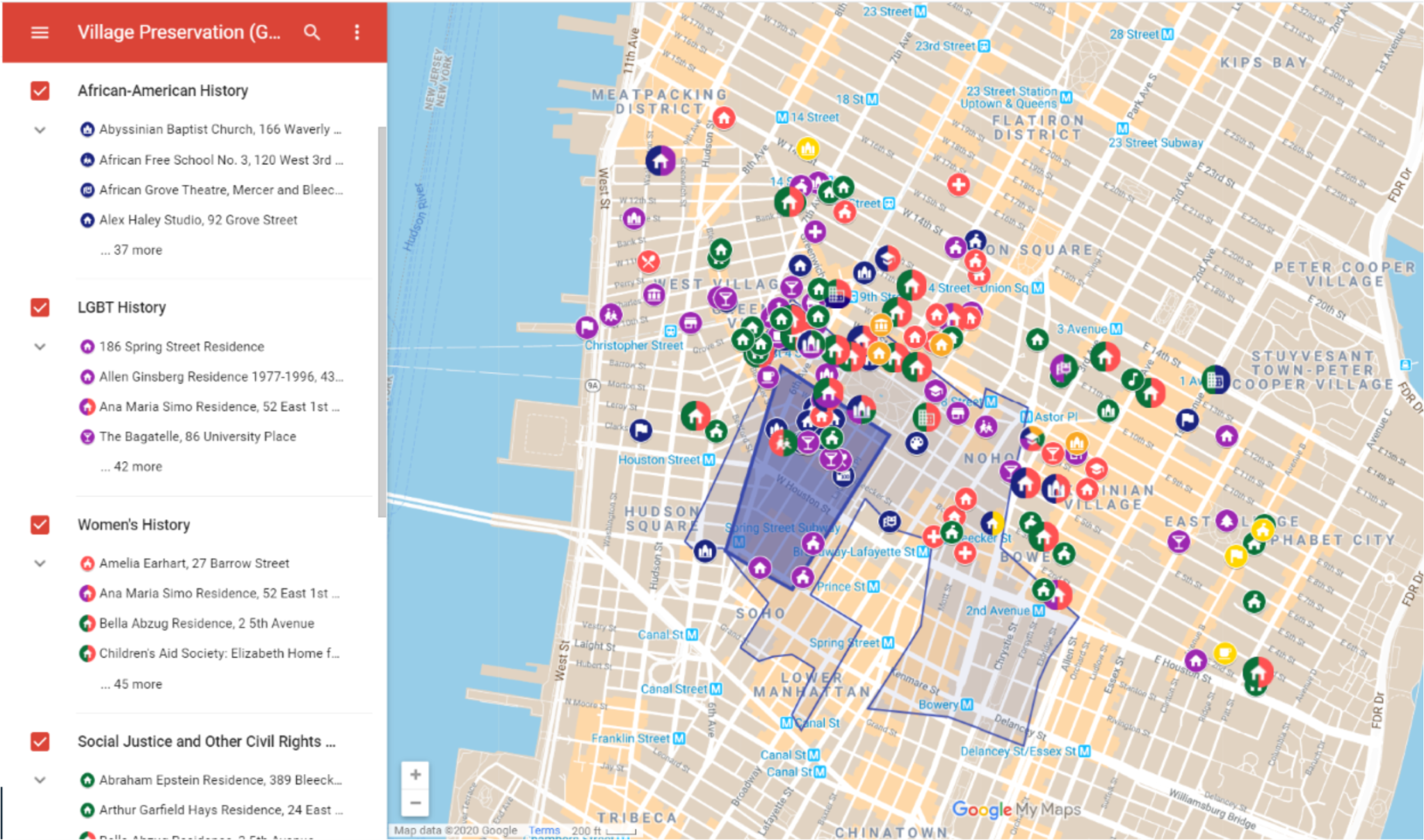The width and height of the screenshot is (1424, 840).
Task: Toggle the LGBT History layer checkbox
Action: point(40,308)
